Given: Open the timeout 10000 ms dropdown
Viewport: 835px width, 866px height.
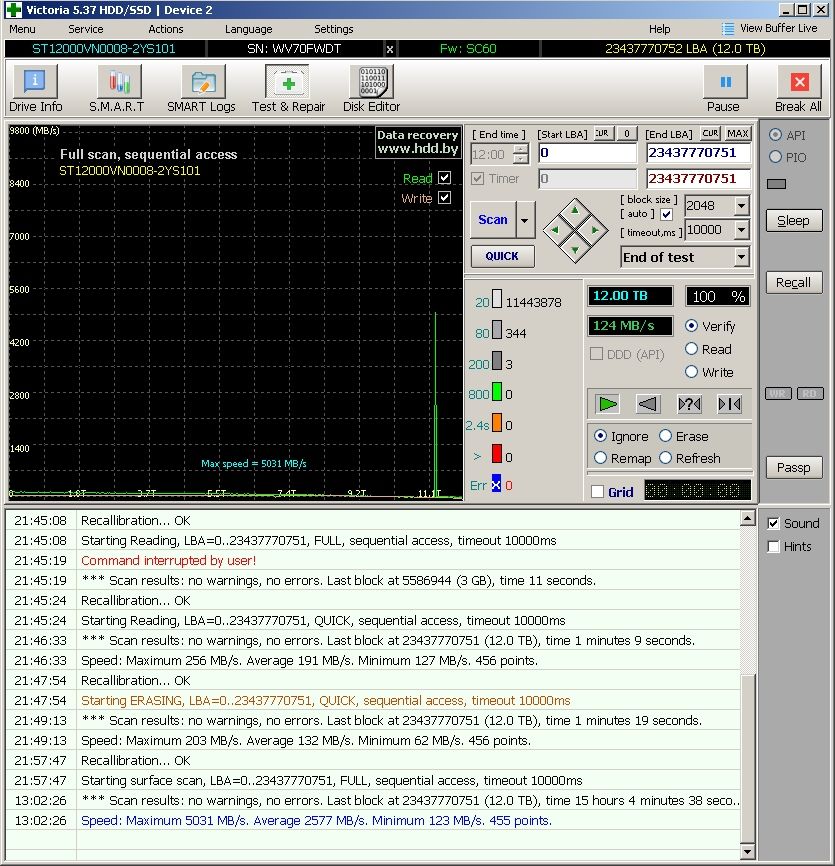Looking at the screenshot, I should pos(741,231).
